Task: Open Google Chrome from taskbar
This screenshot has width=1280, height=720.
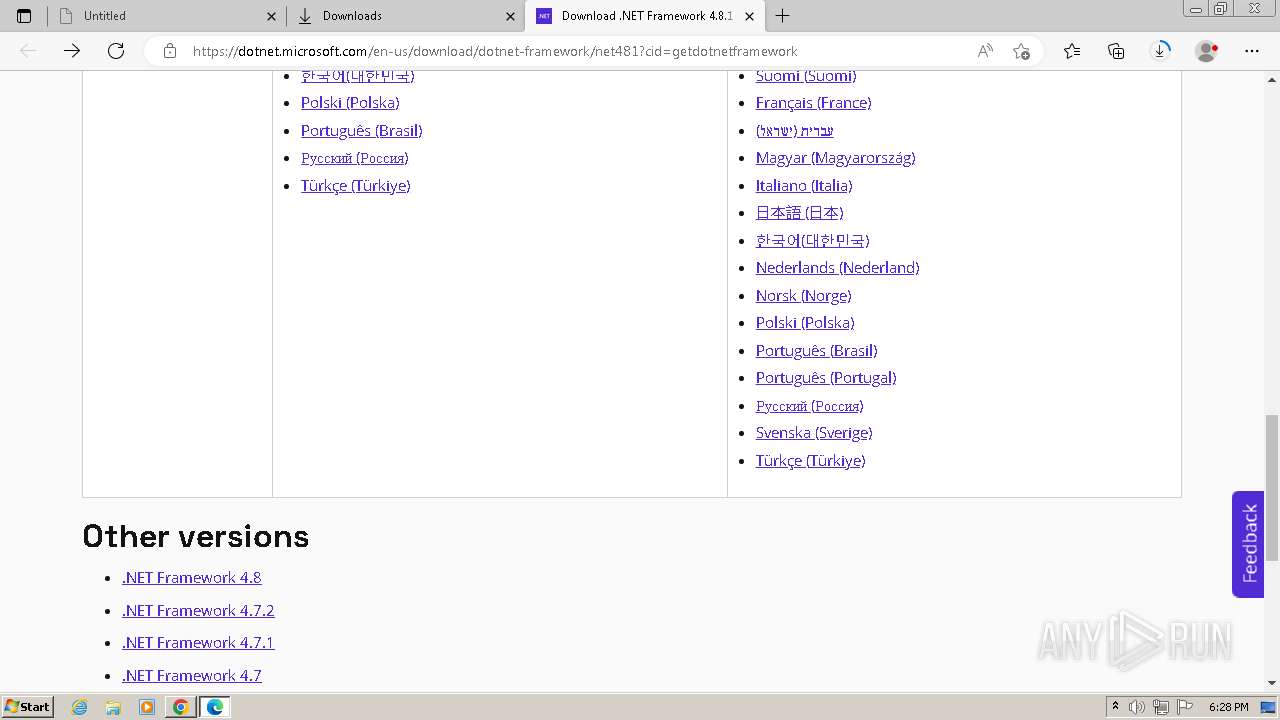Action: (x=180, y=707)
